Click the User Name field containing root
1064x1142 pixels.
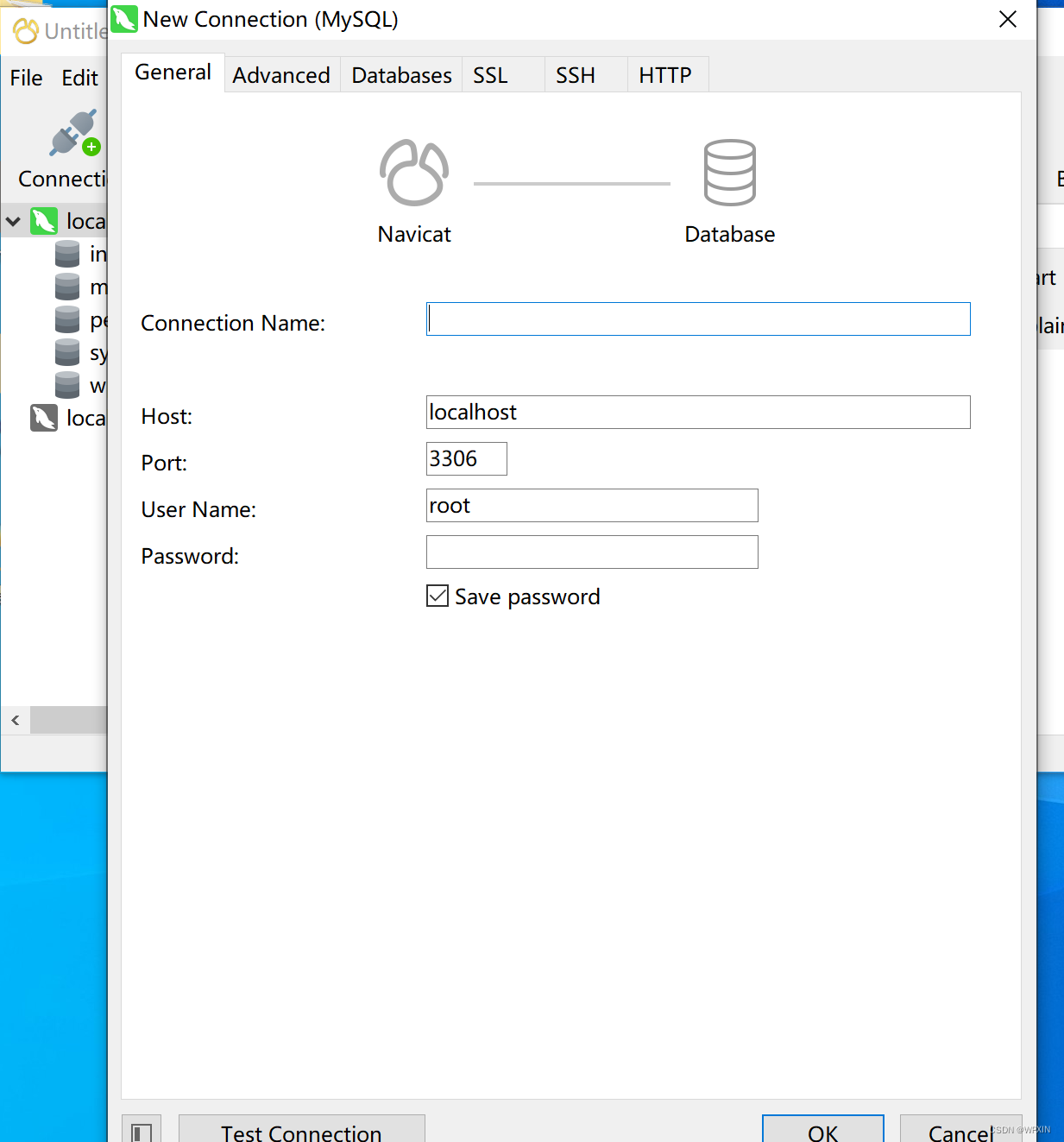coord(592,506)
